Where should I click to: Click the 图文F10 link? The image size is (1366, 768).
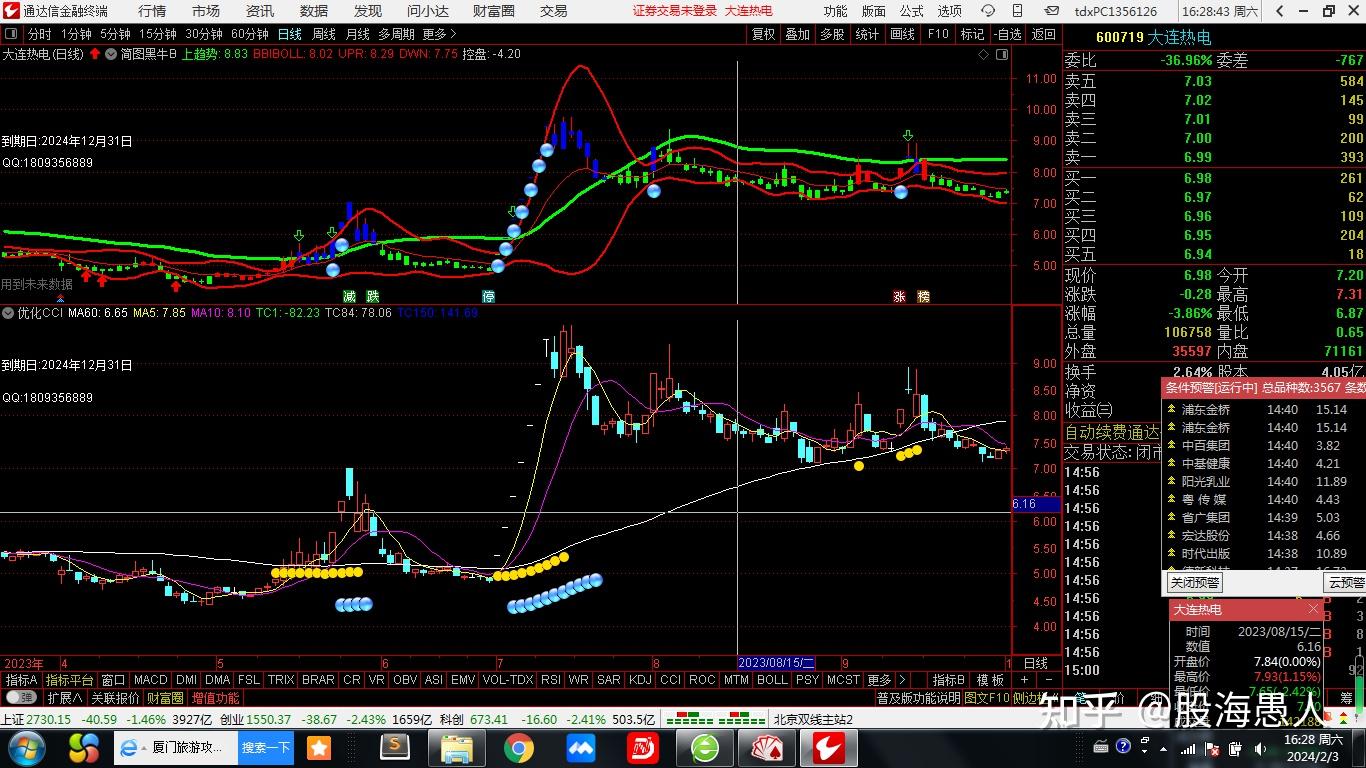coord(987,698)
